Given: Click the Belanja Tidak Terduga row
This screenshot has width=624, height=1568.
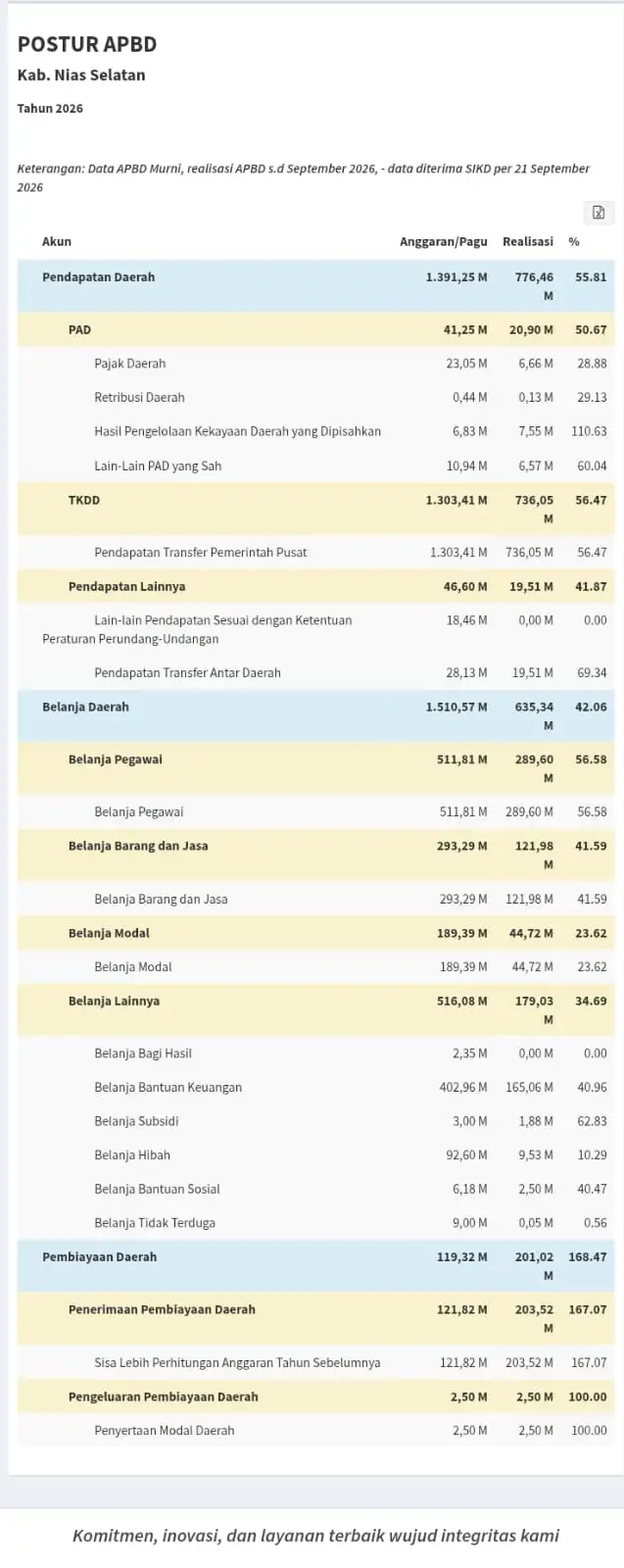Looking at the screenshot, I should [315, 1223].
